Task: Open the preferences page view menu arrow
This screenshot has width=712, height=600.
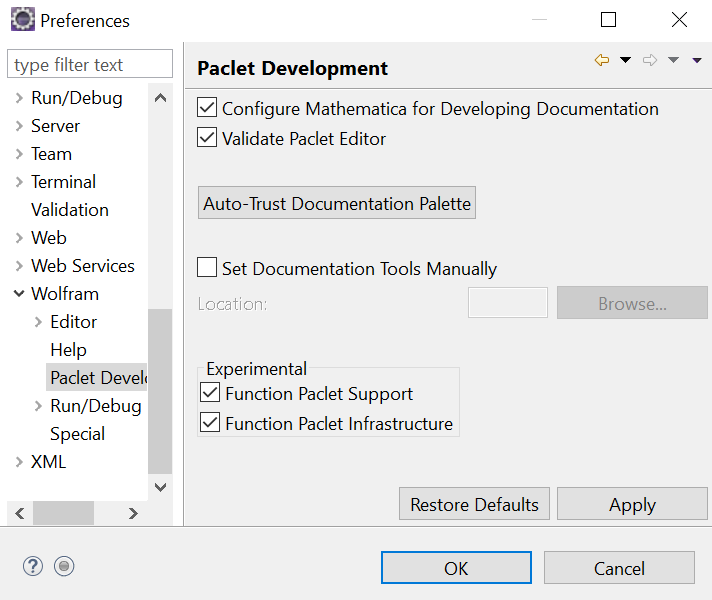Action: pyautogui.click(x=697, y=60)
